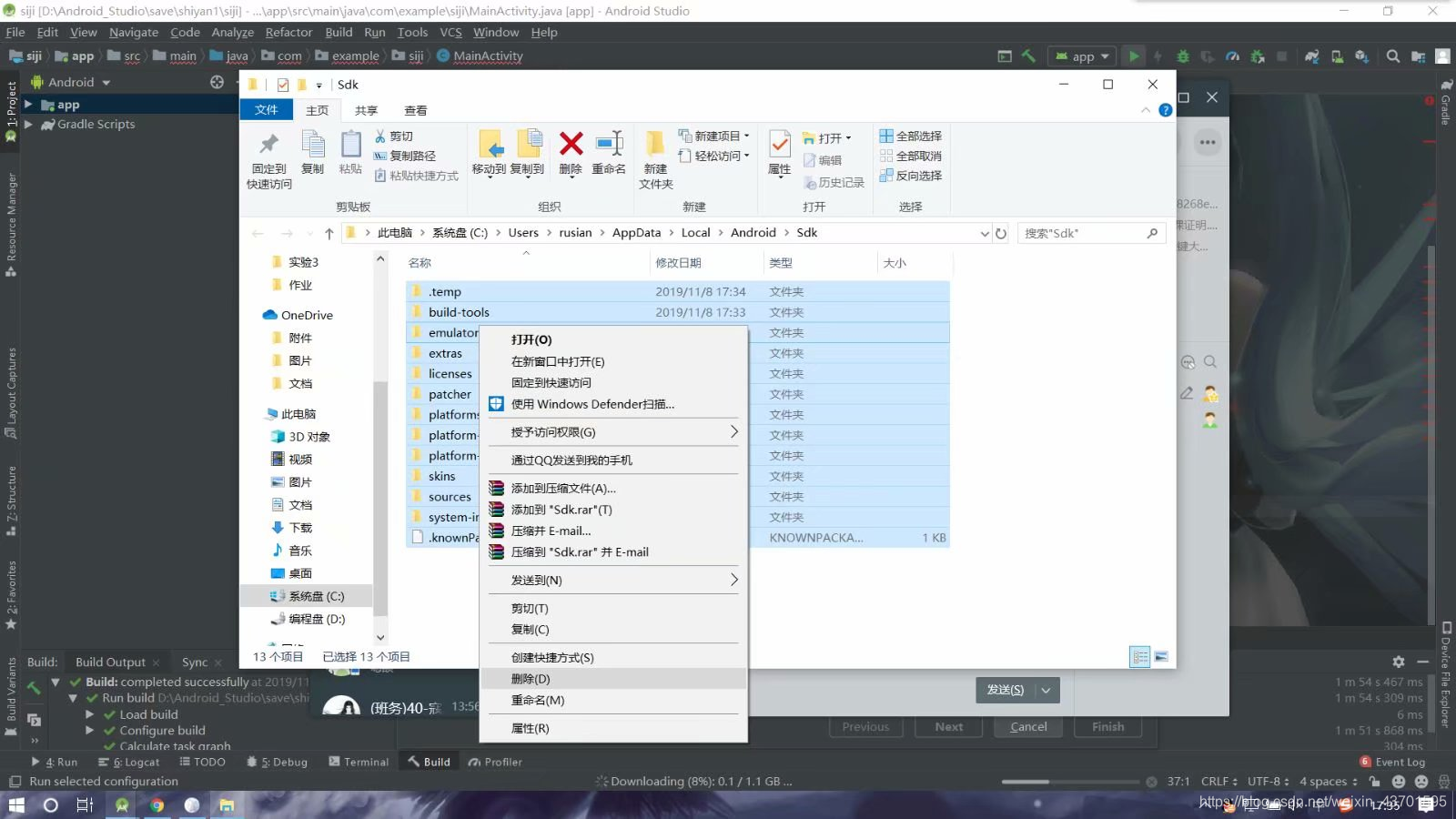Select 重命名(M) from context menu
The height and width of the screenshot is (819, 1456).
(x=613, y=700)
